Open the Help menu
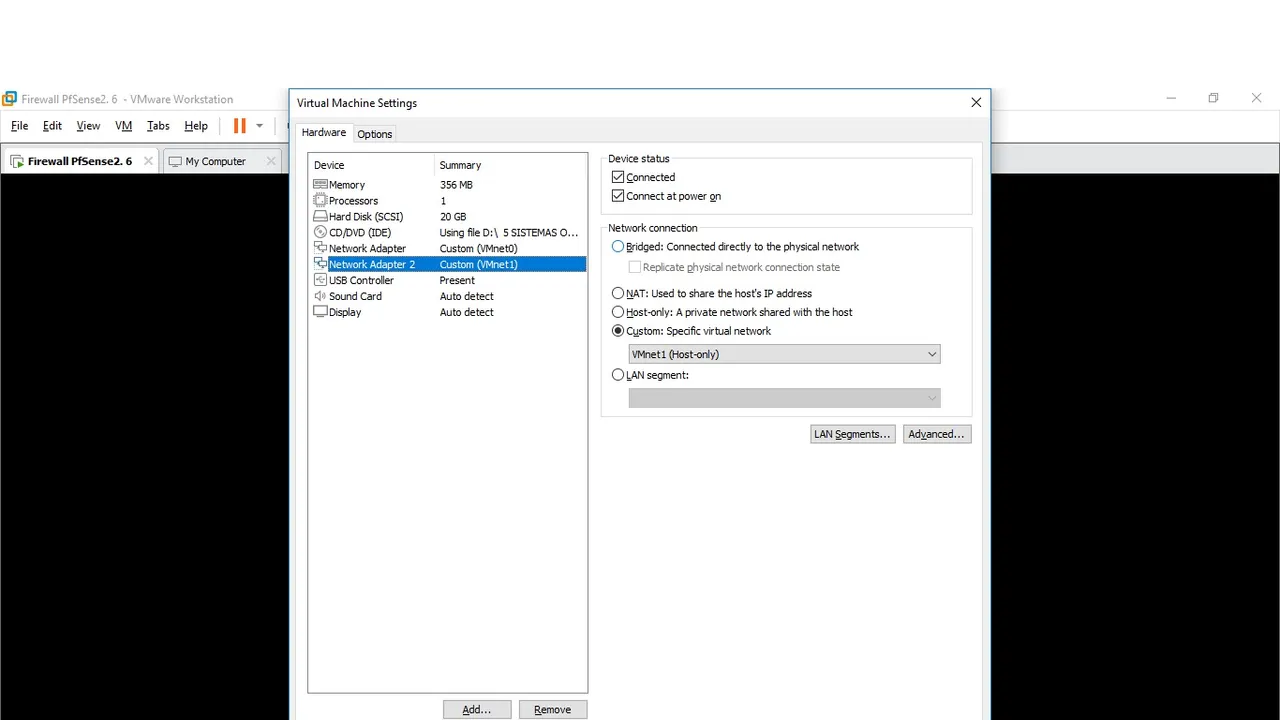The height and width of the screenshot is (720, 1280). click(196, 126)
